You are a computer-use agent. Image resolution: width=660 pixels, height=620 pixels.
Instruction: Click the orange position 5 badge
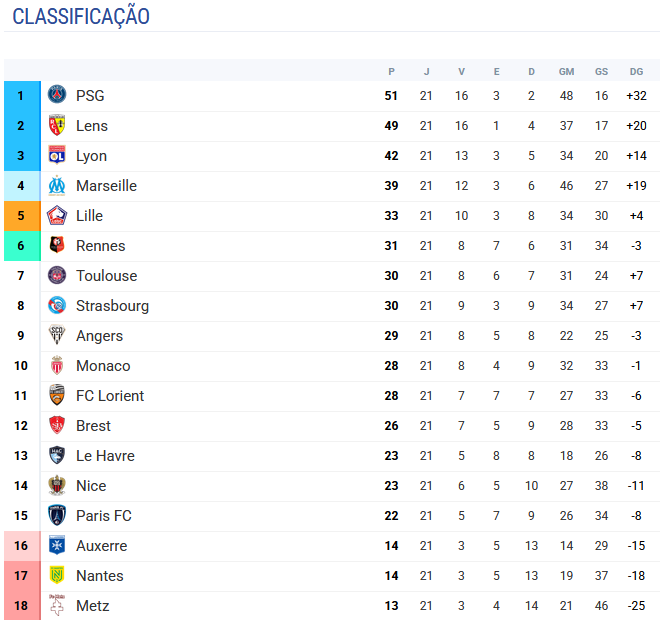point(20,216)
